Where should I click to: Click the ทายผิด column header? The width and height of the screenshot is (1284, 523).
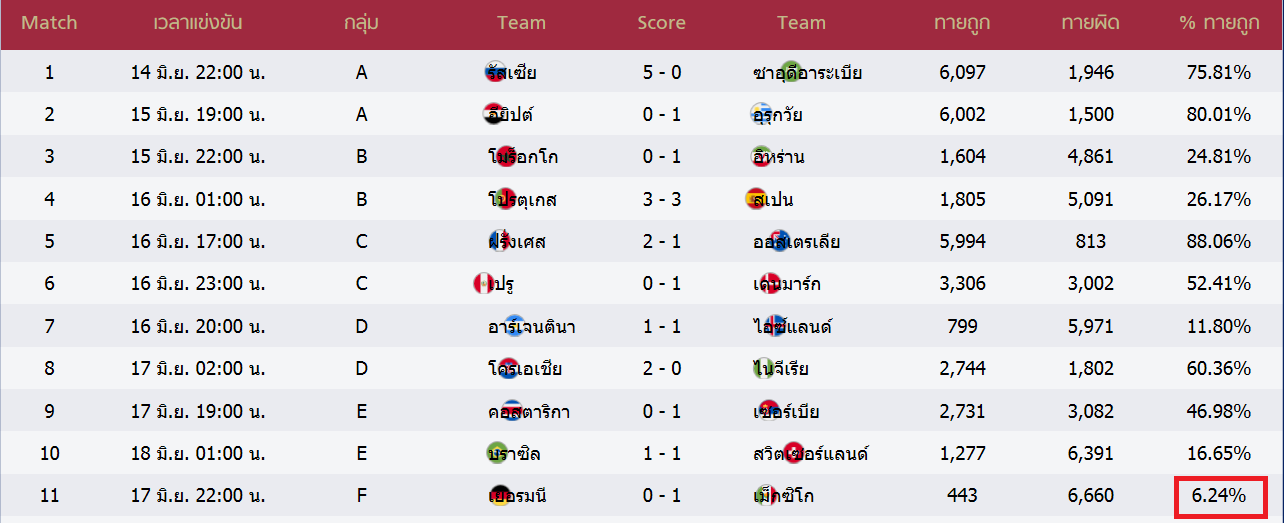click(x=1089, y=22)
